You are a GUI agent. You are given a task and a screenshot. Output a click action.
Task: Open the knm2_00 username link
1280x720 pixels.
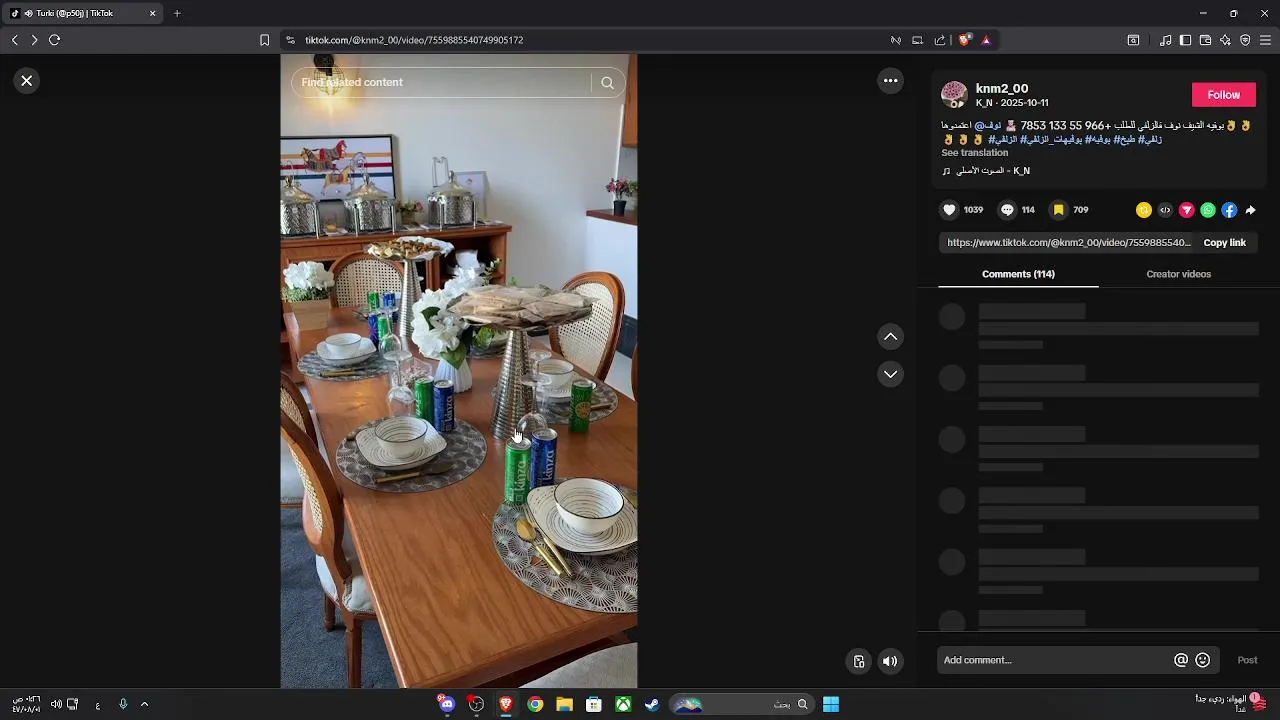click(1001, 89)
